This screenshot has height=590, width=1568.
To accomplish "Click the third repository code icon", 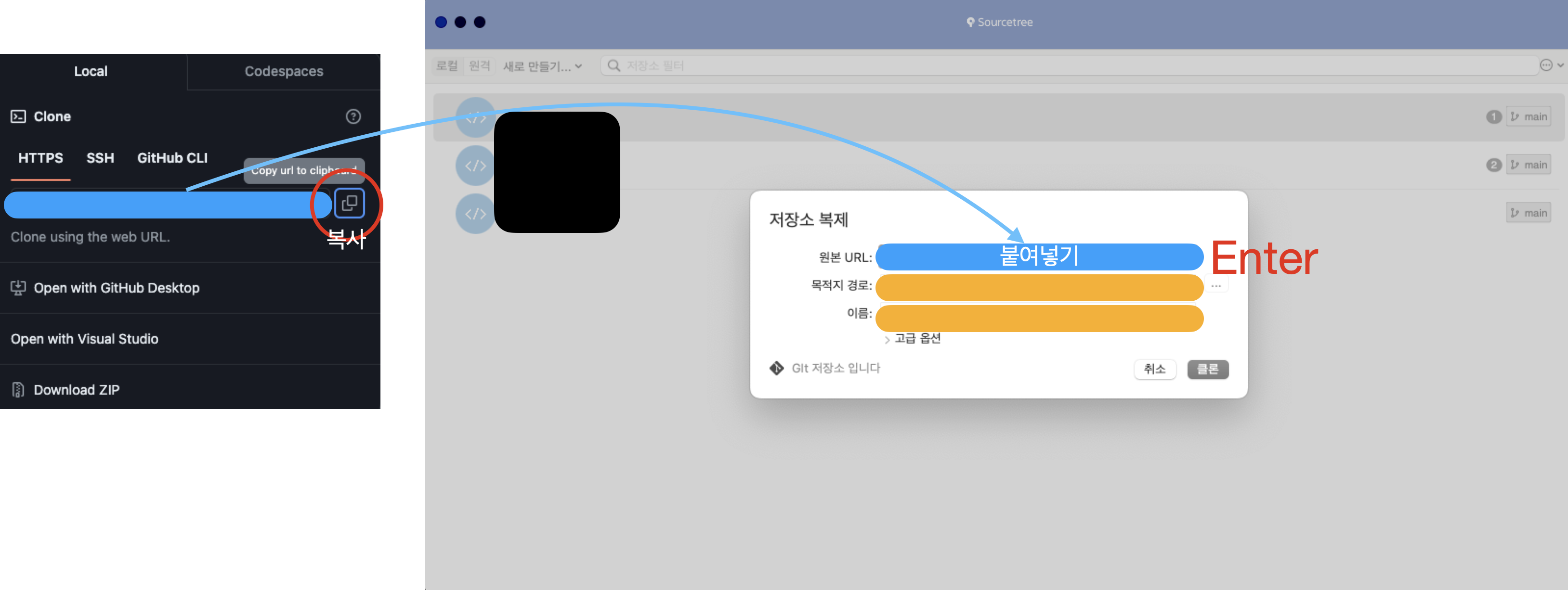I will (x=475, y=214).
